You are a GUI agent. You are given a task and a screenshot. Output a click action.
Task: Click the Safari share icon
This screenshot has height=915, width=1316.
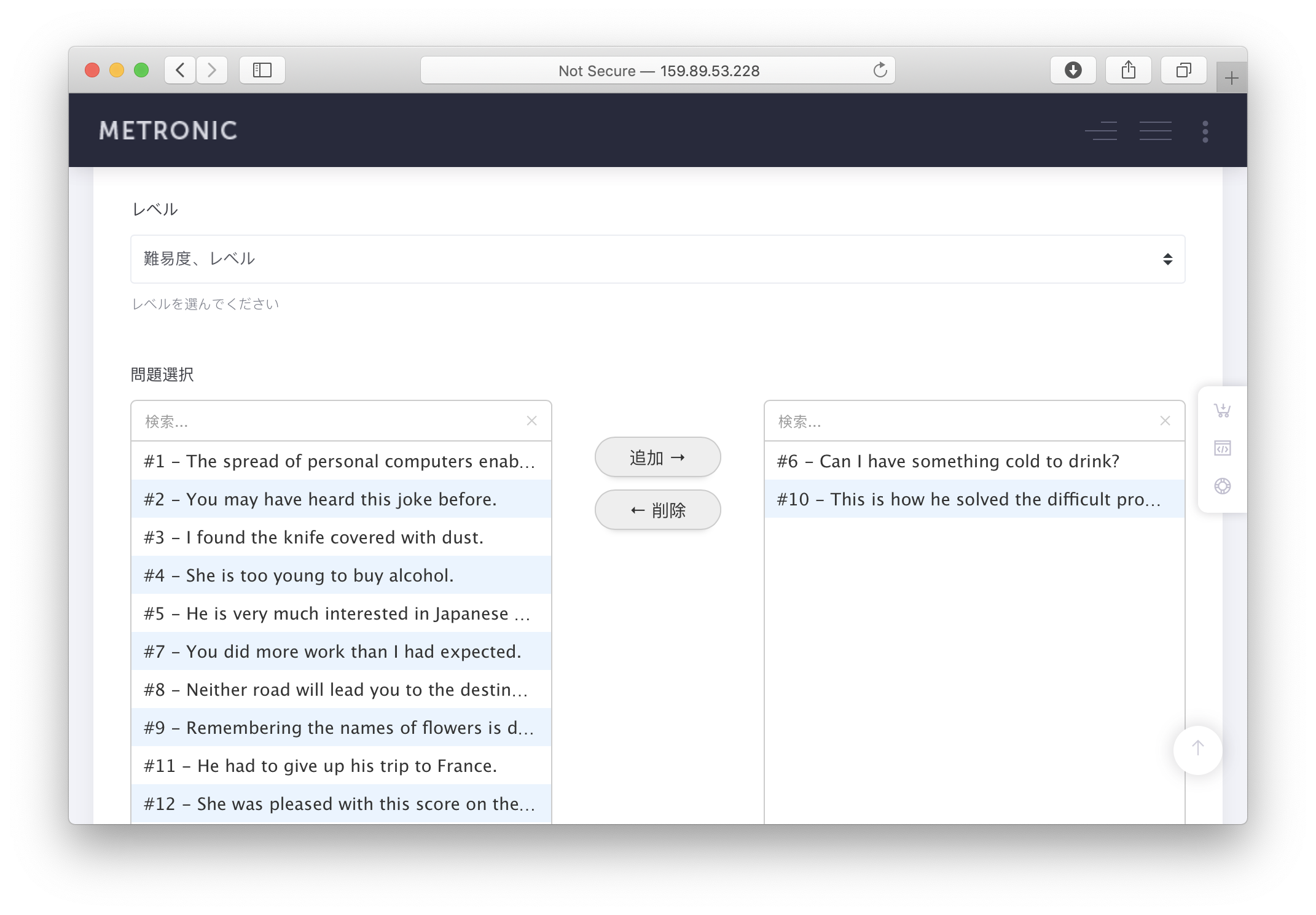pos(1128,70)
